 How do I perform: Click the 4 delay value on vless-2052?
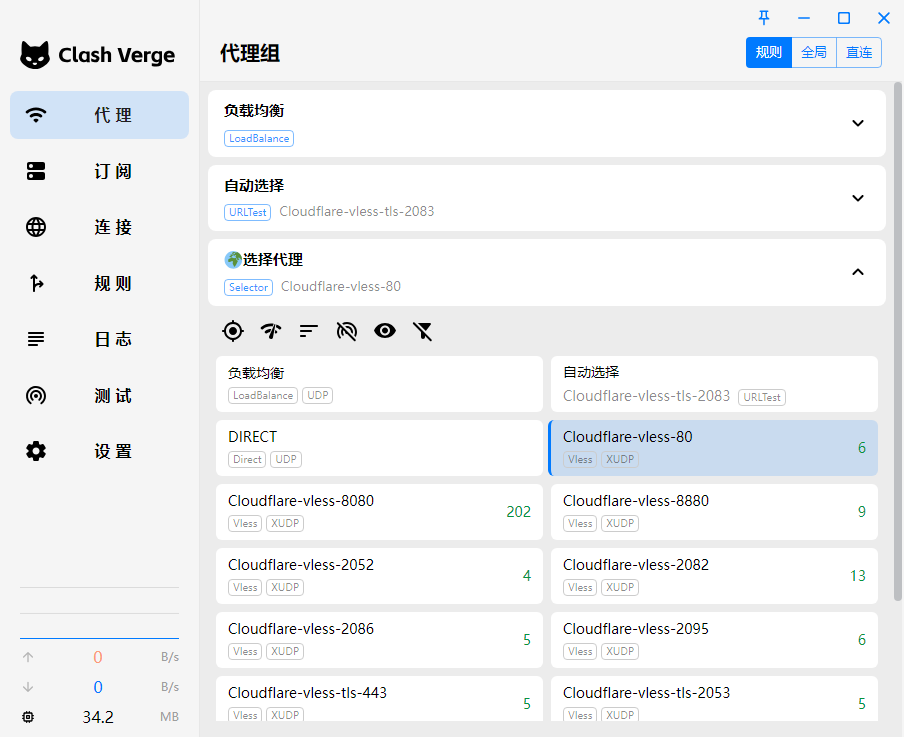click(x=527, y=576)
